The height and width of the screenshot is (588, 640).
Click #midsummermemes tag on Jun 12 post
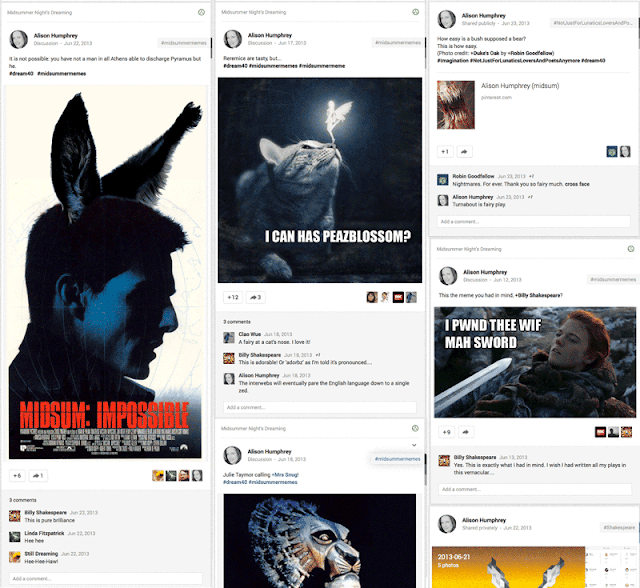point(613,280)
